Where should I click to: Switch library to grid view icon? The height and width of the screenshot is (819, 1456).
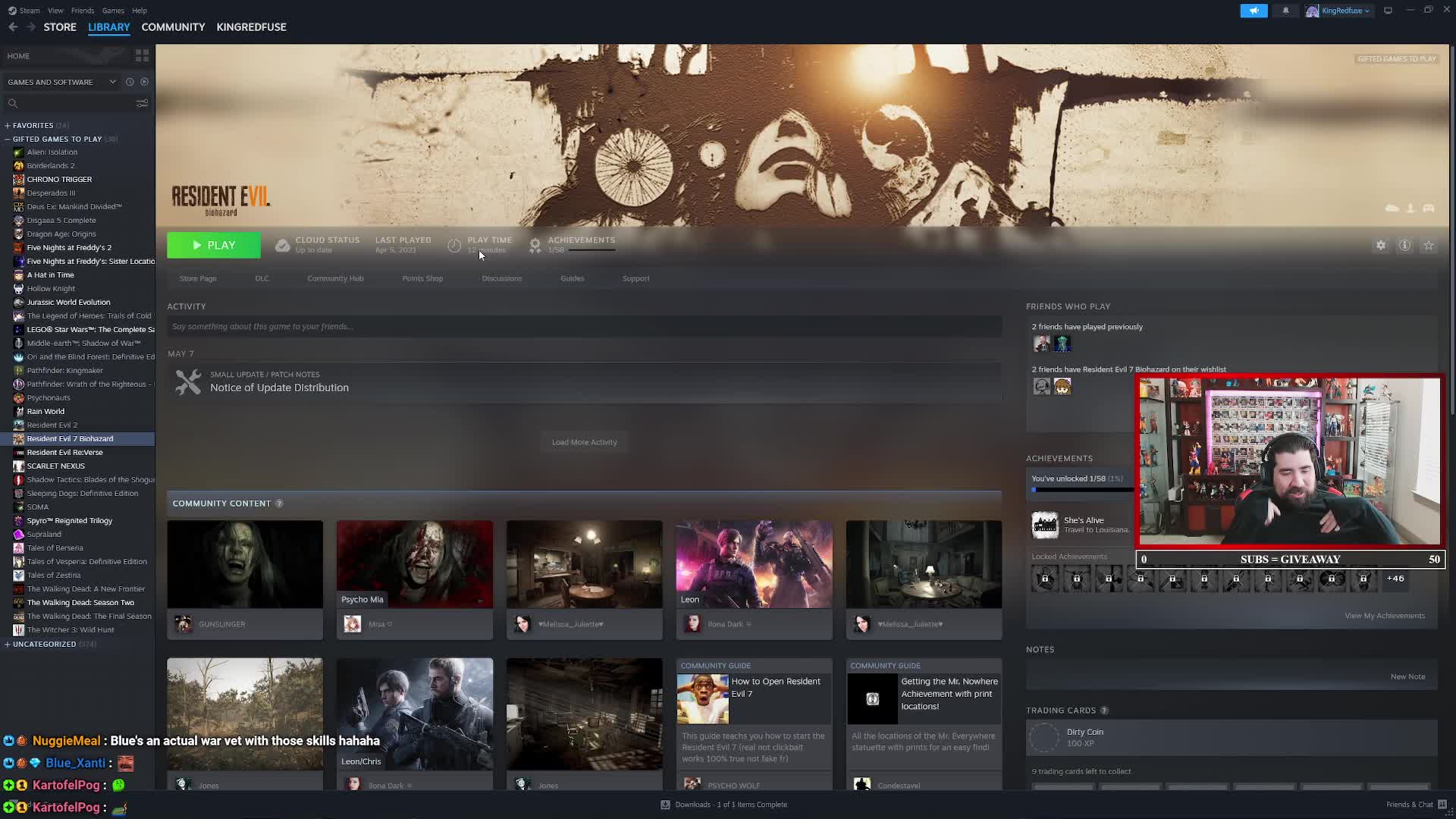142,55
